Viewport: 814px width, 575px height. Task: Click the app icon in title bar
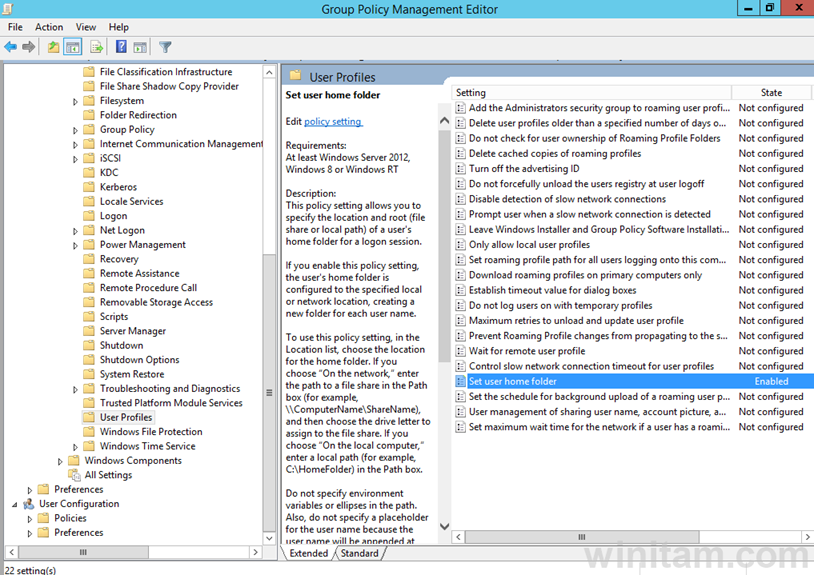pyautogui.click(x=7, y=9)
